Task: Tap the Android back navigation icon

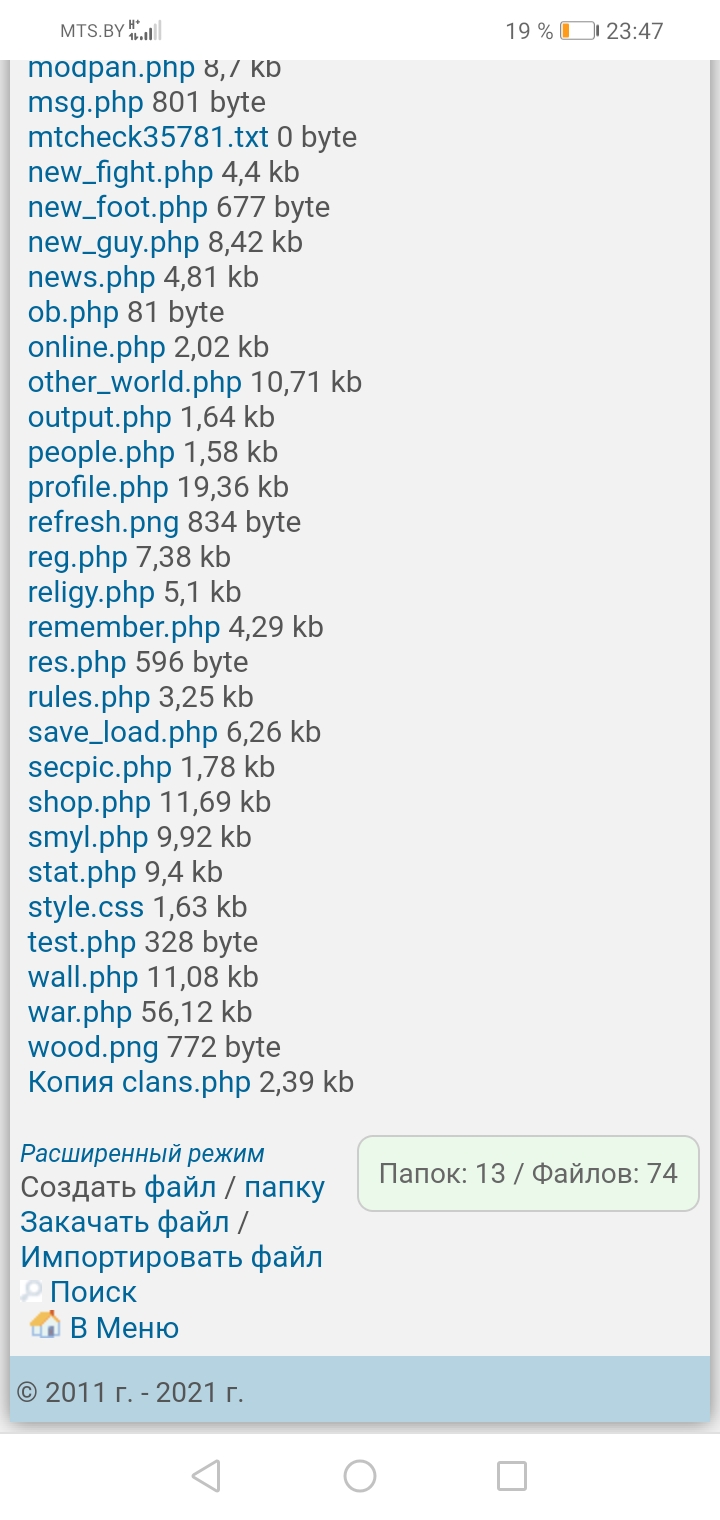Action: (206, 1475)
